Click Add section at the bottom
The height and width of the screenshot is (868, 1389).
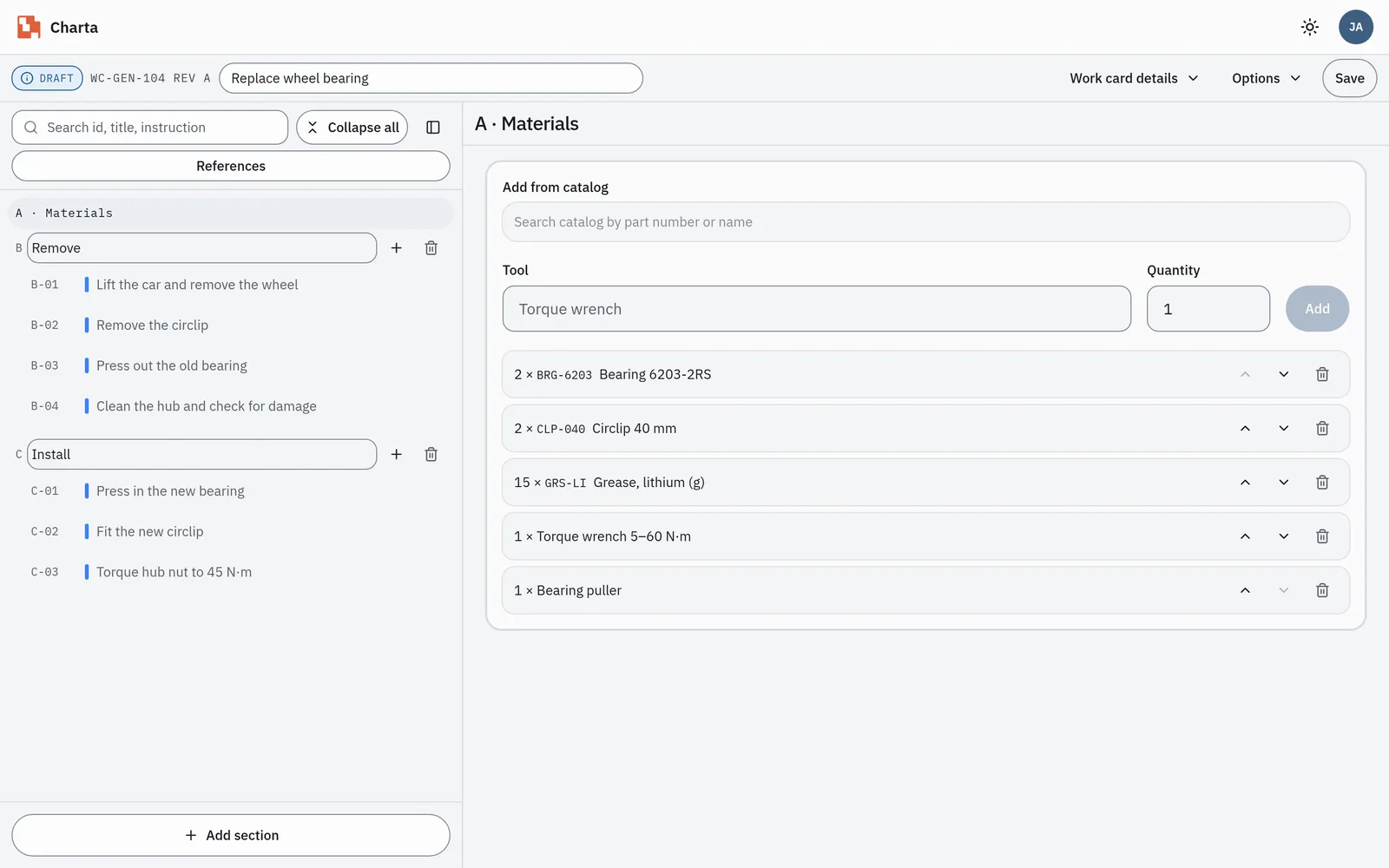tap(231, 835)
